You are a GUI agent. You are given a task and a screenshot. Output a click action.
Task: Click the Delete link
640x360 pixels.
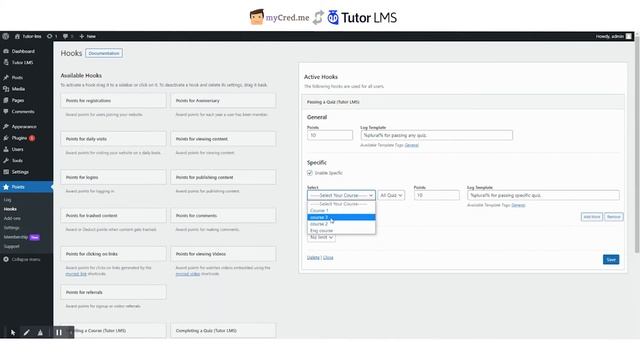pyautogui.click(x=313, y=258)
